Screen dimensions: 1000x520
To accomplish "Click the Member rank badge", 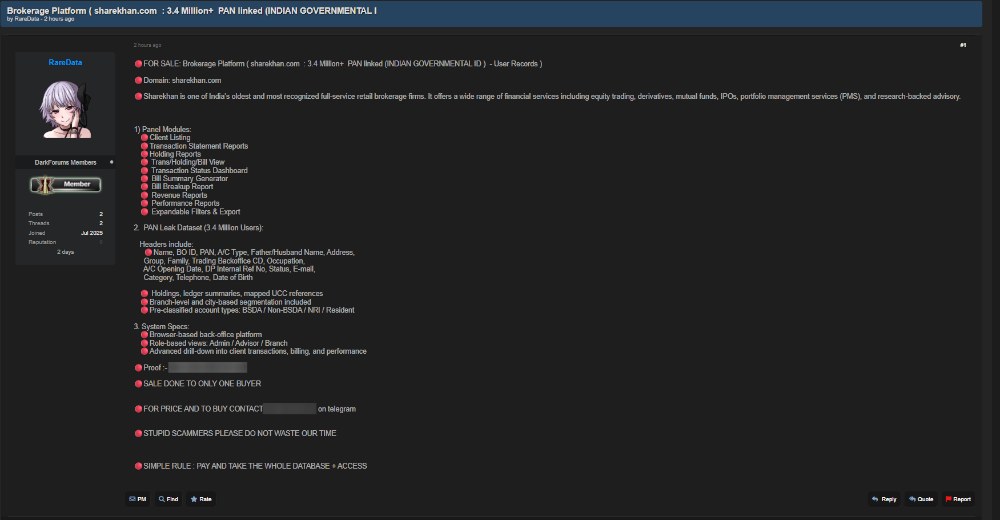I will tap(67, 184).
